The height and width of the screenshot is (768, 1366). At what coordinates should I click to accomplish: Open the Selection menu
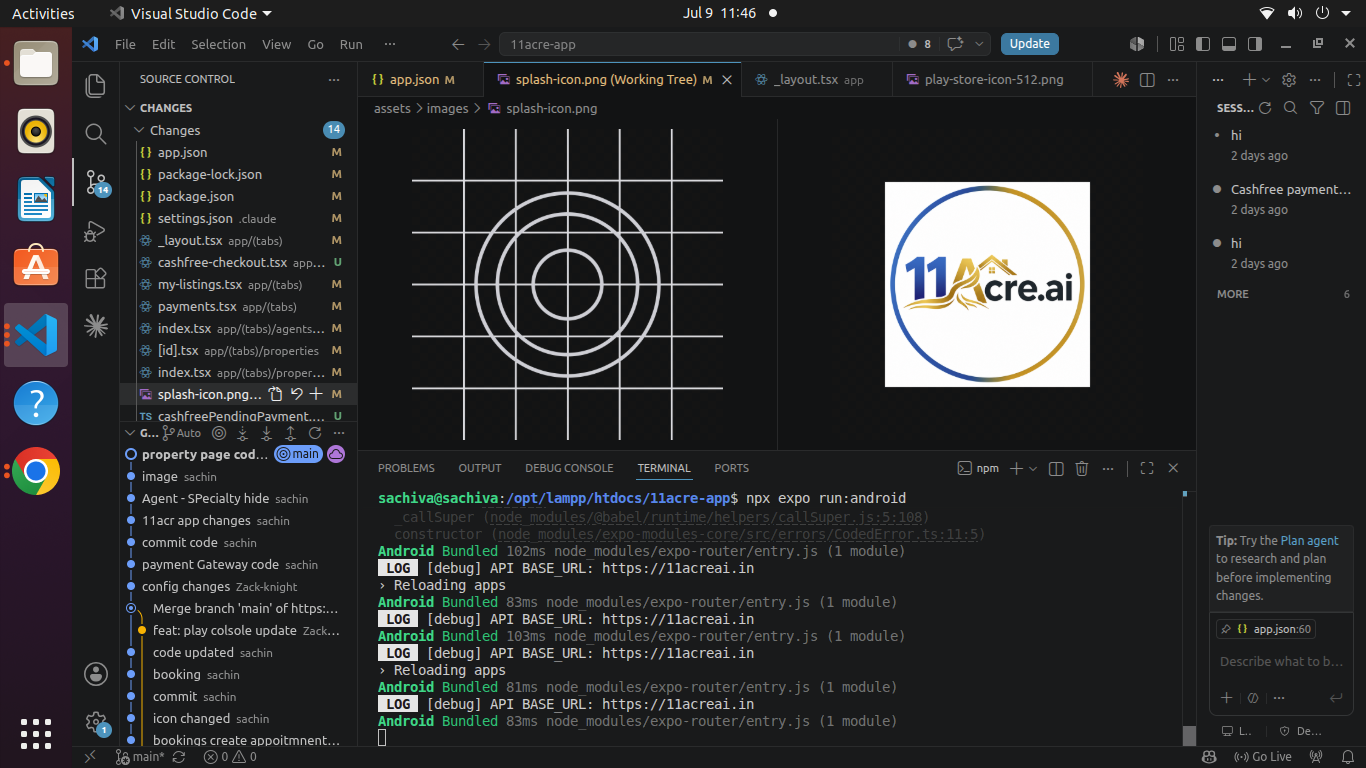click(218, 44)
